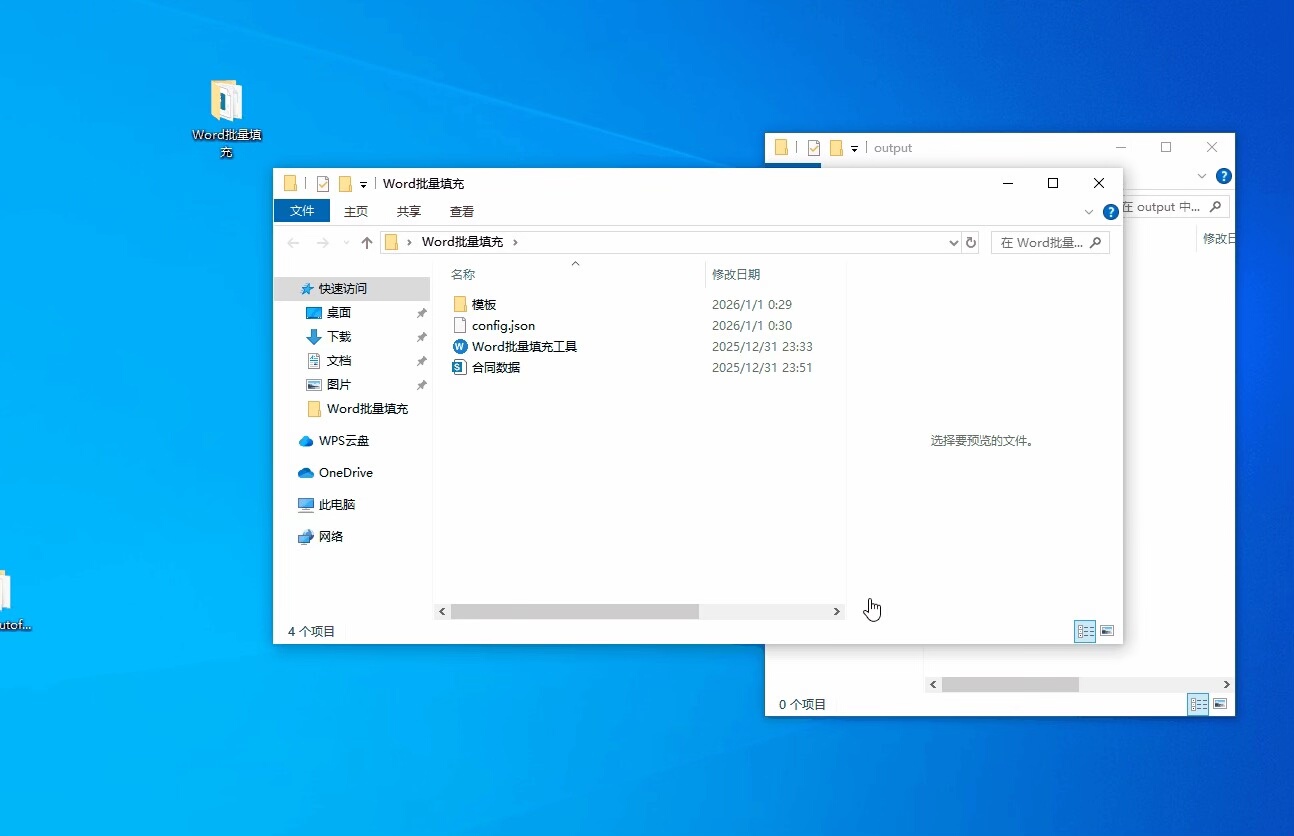
Task: Click the horizontal scrollbar in file list
Action: (x=574, y=612)
